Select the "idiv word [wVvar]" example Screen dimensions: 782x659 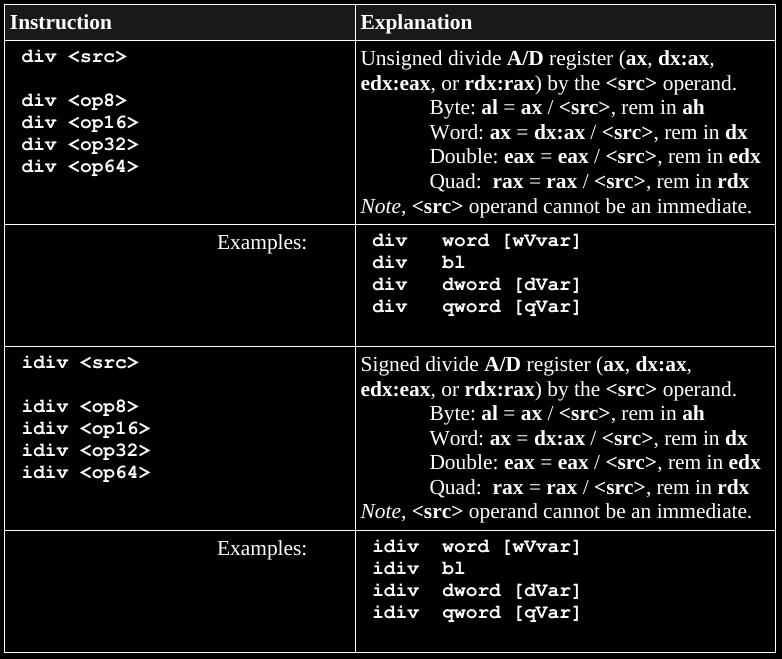[476, 547]
